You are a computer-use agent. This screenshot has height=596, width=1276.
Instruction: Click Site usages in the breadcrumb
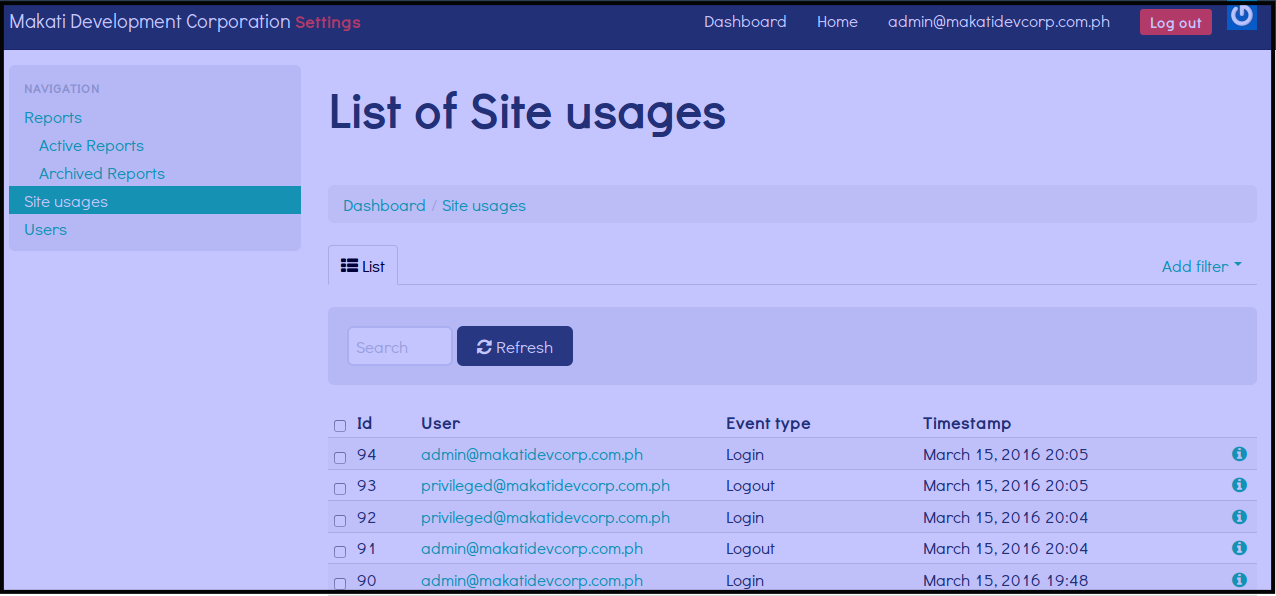tap(484, 205)
